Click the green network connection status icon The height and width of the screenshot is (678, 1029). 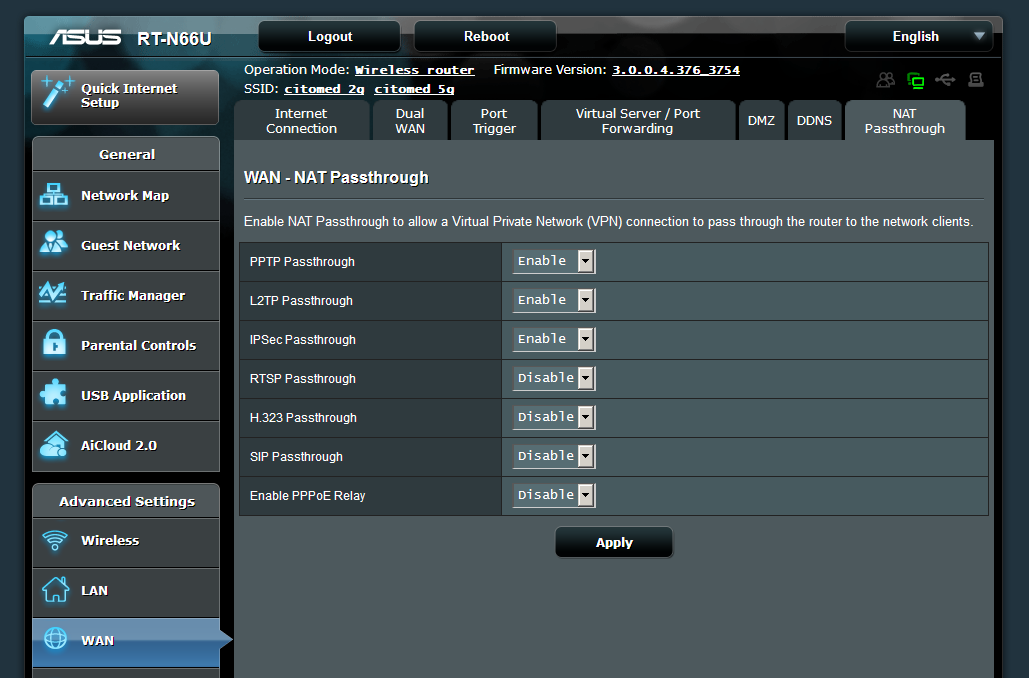pos(915,81)
